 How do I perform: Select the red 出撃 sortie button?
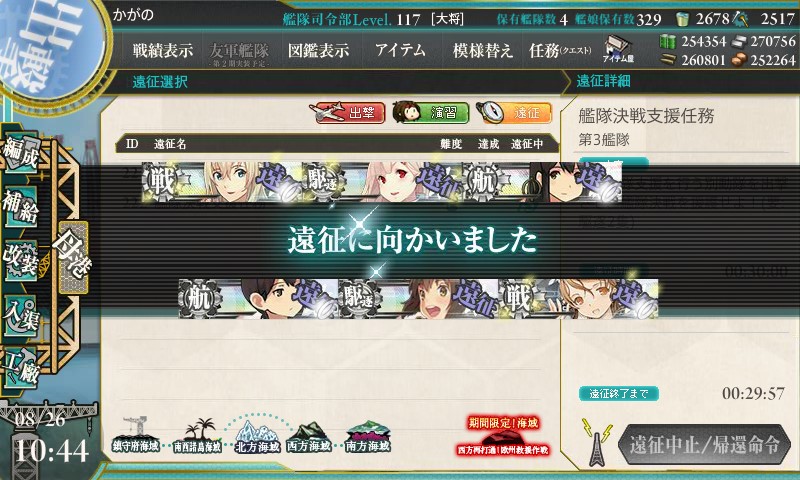click(x=349, y=113)
